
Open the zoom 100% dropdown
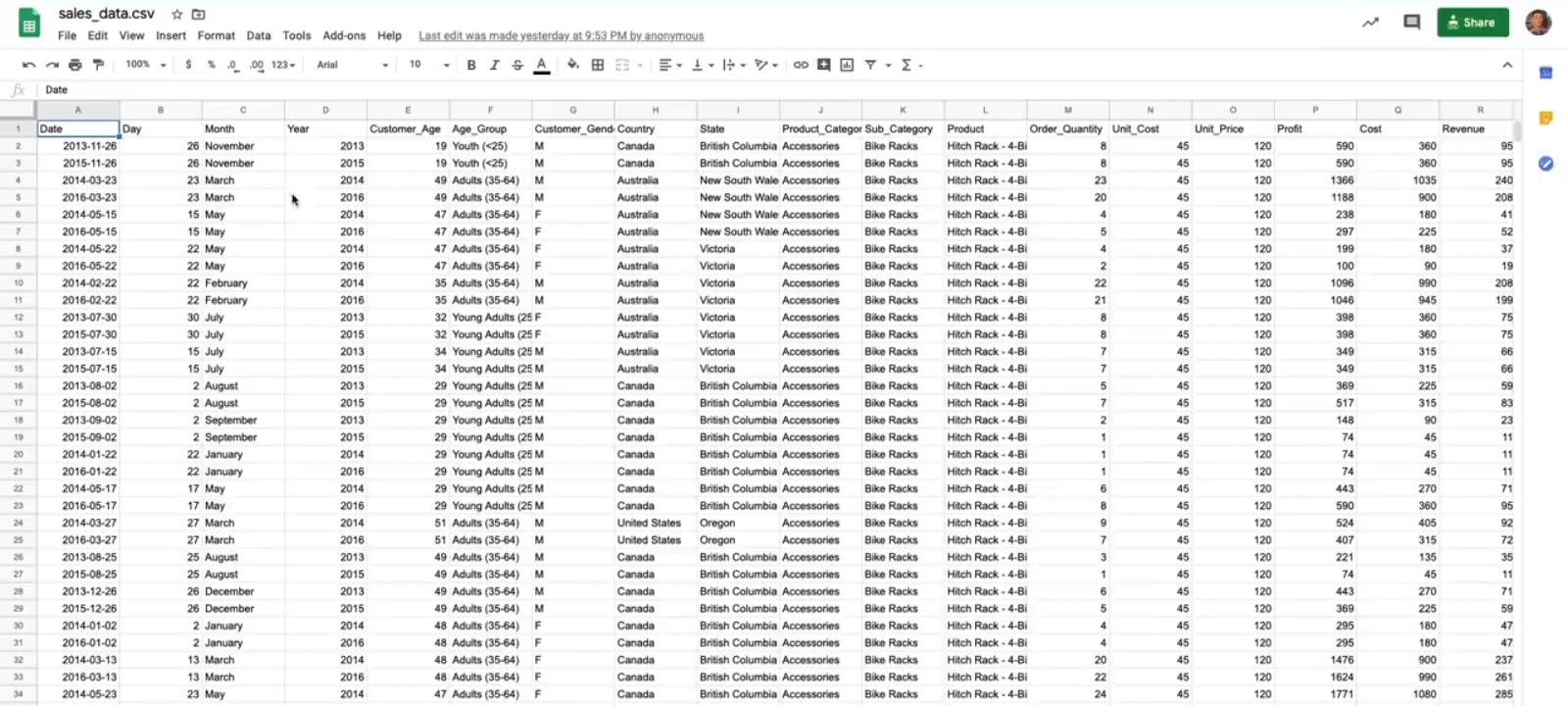146,65
